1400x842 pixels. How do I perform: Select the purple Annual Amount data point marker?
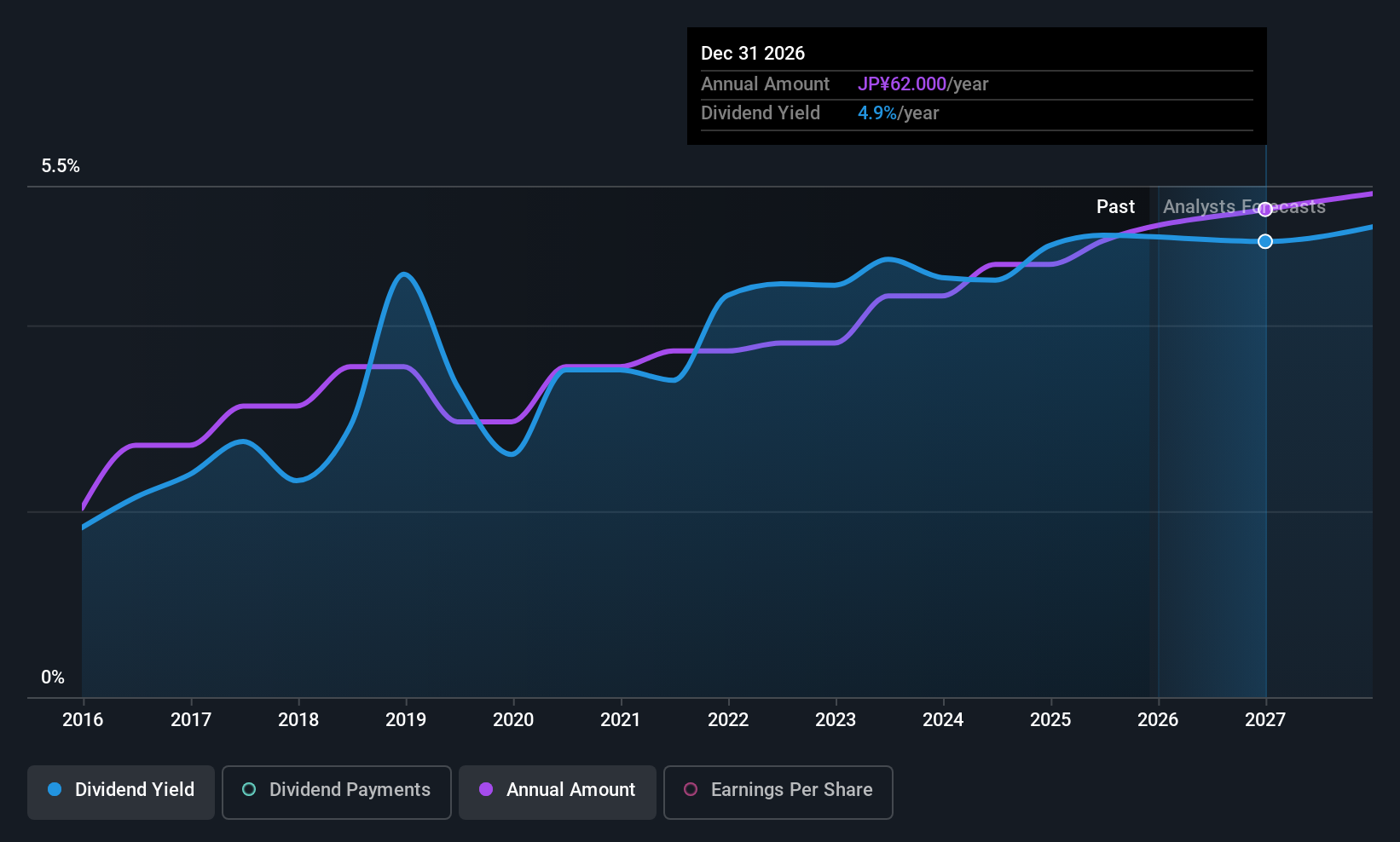point(1265,210)
